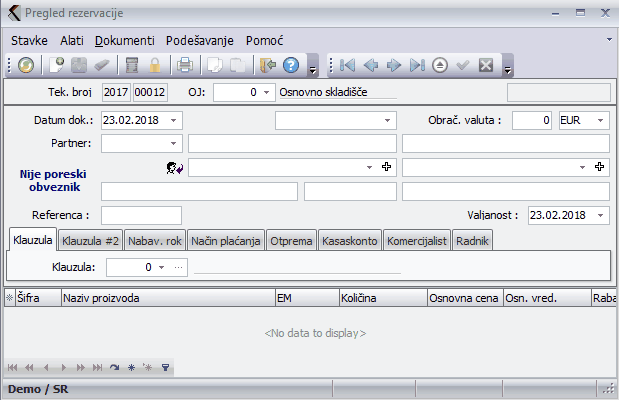Open the Dokumenti menu
The image size is (619, 400).
[125, 40]
